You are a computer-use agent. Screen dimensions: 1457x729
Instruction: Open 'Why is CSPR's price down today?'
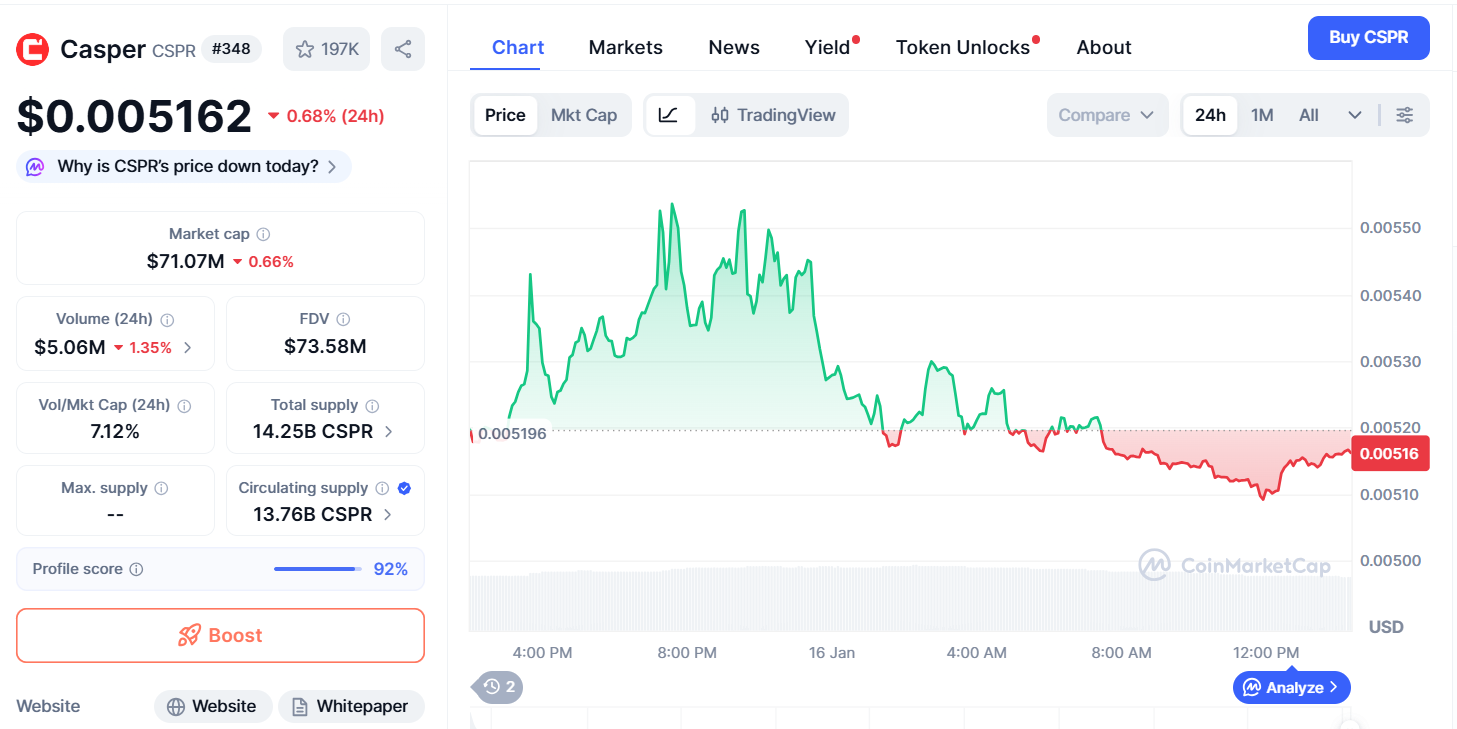(186, 166)
